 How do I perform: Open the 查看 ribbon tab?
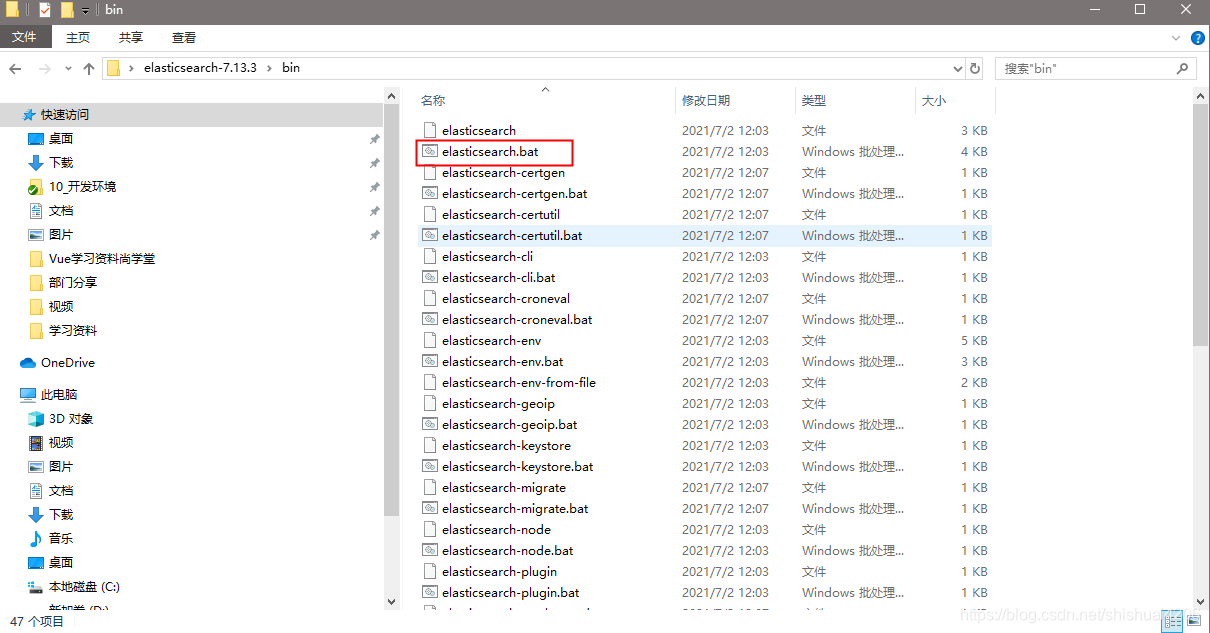click(x=184, y=37)
